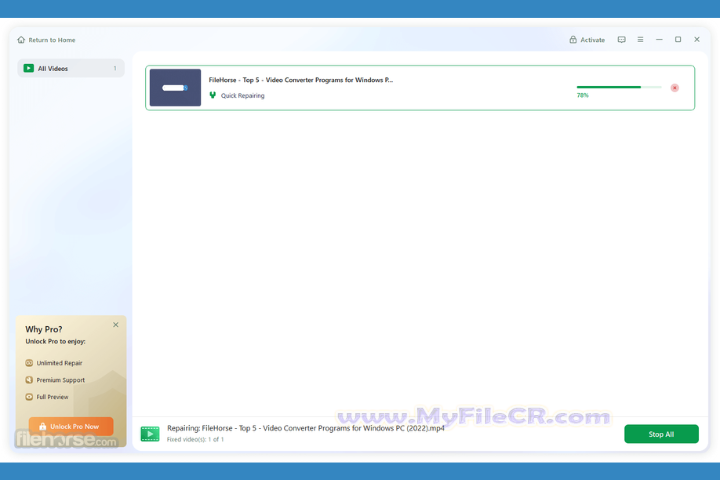Close the application window
720x480 pixels.
(x=697, y=40)
